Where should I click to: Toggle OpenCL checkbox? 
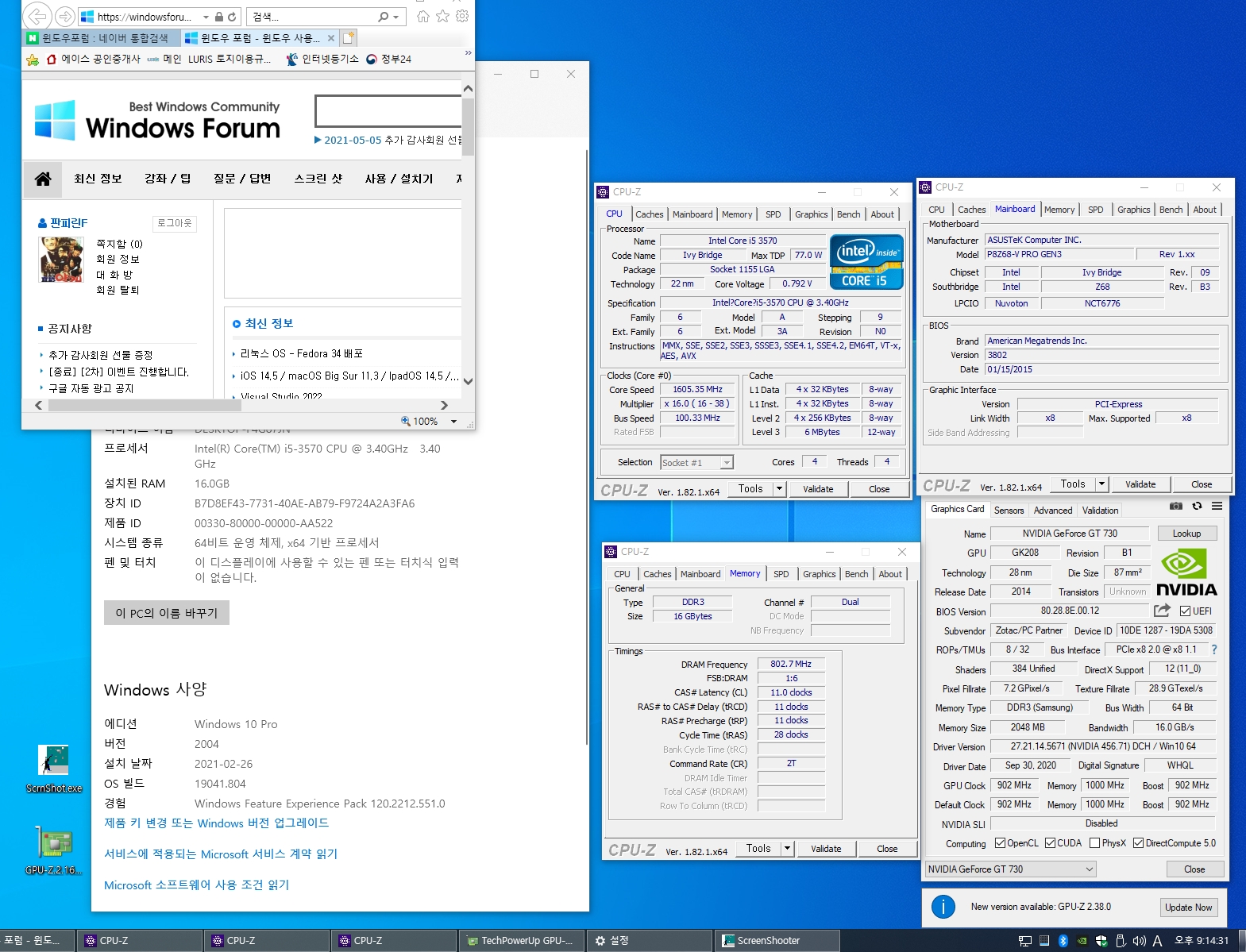[1001, 843]
